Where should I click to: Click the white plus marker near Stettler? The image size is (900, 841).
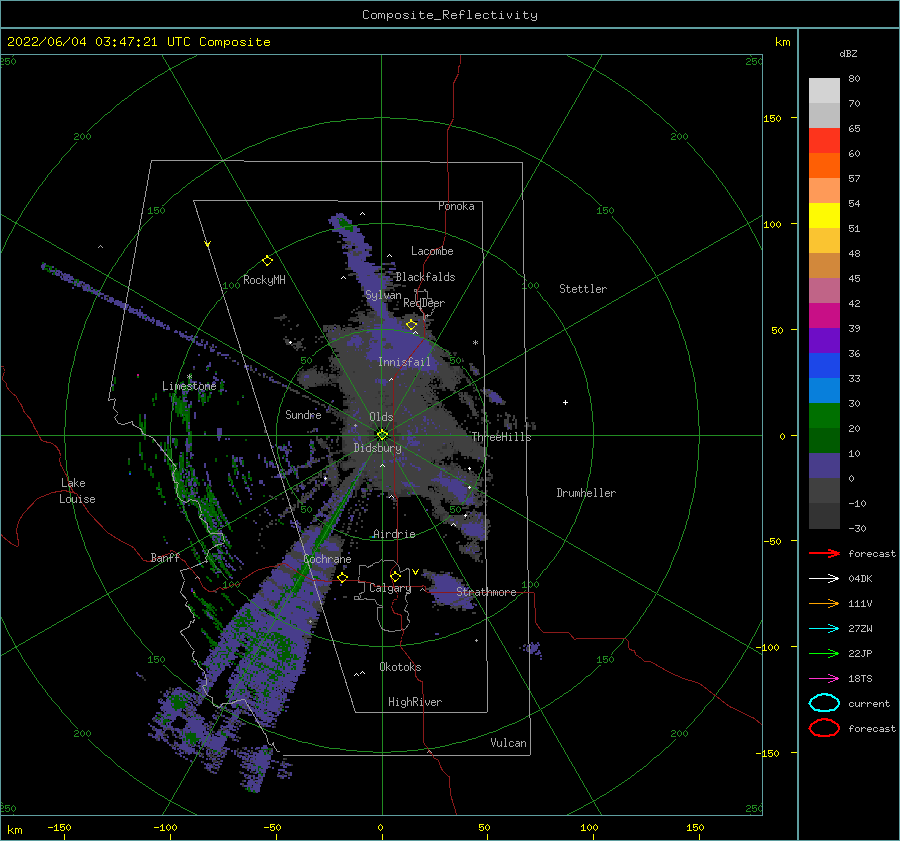565,402
